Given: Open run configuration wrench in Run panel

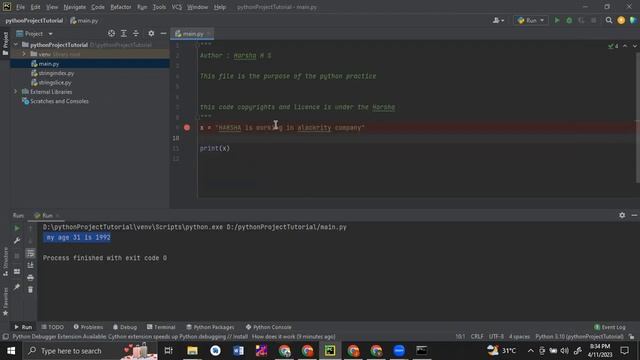Looking at the screenshot, I should point(17,240).
